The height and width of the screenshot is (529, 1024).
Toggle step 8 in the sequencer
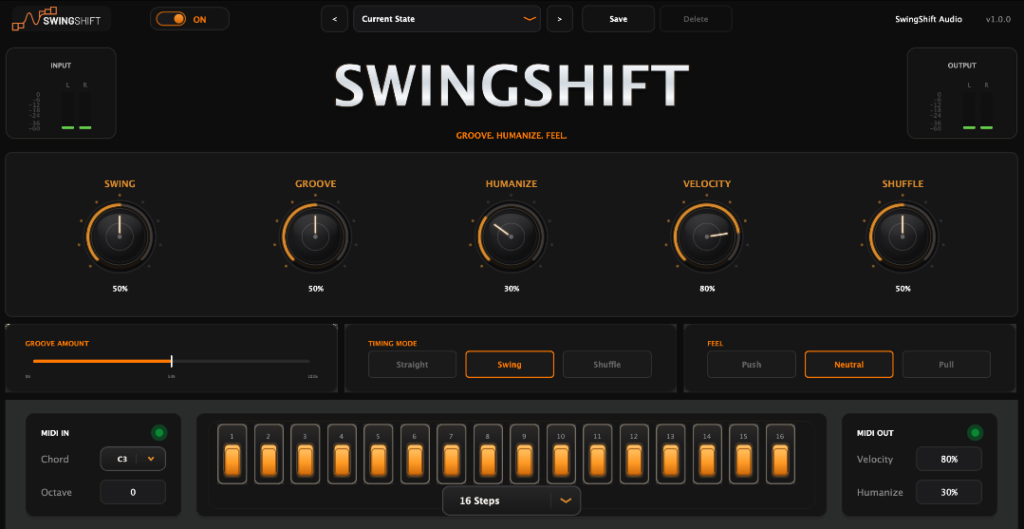(488, 454)
